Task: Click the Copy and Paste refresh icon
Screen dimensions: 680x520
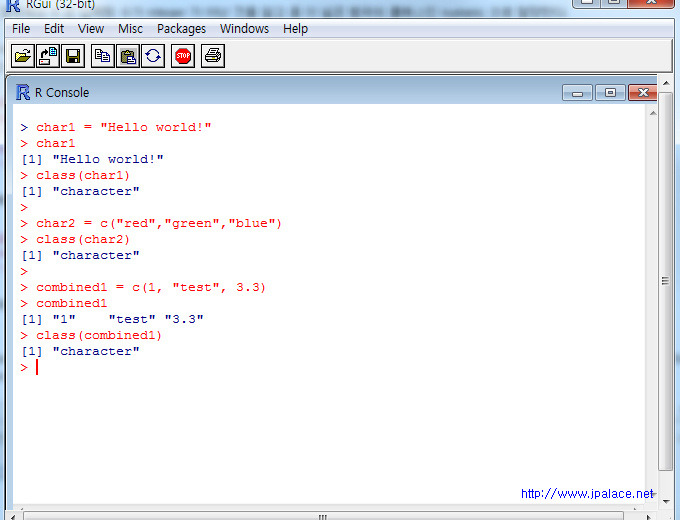Action: tap(153, 56)
